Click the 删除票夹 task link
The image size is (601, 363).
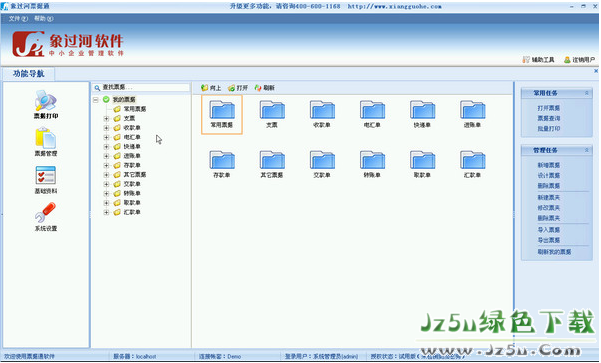[x=548, y=218]
